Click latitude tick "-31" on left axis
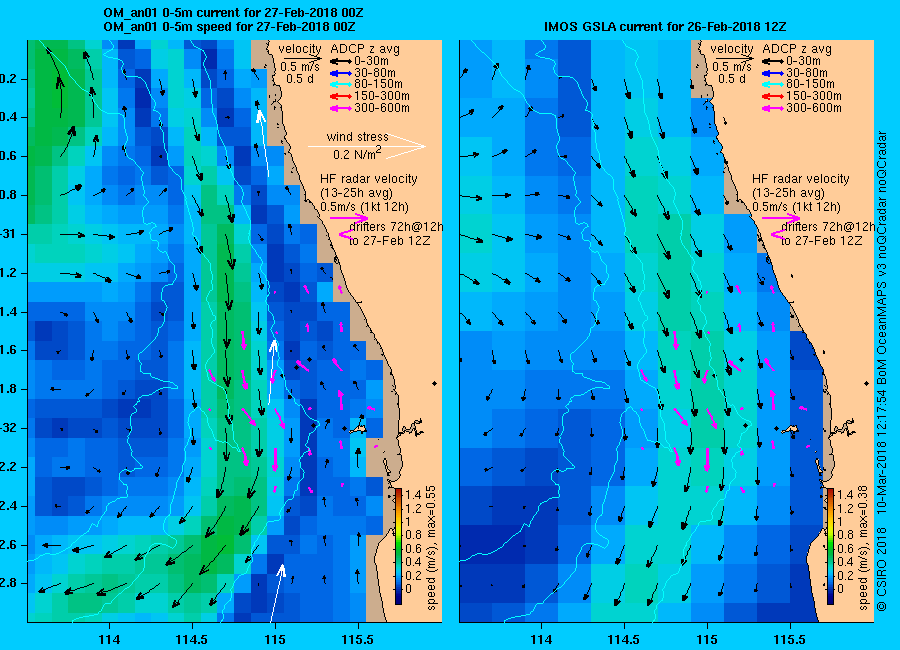 click(8, 234)
